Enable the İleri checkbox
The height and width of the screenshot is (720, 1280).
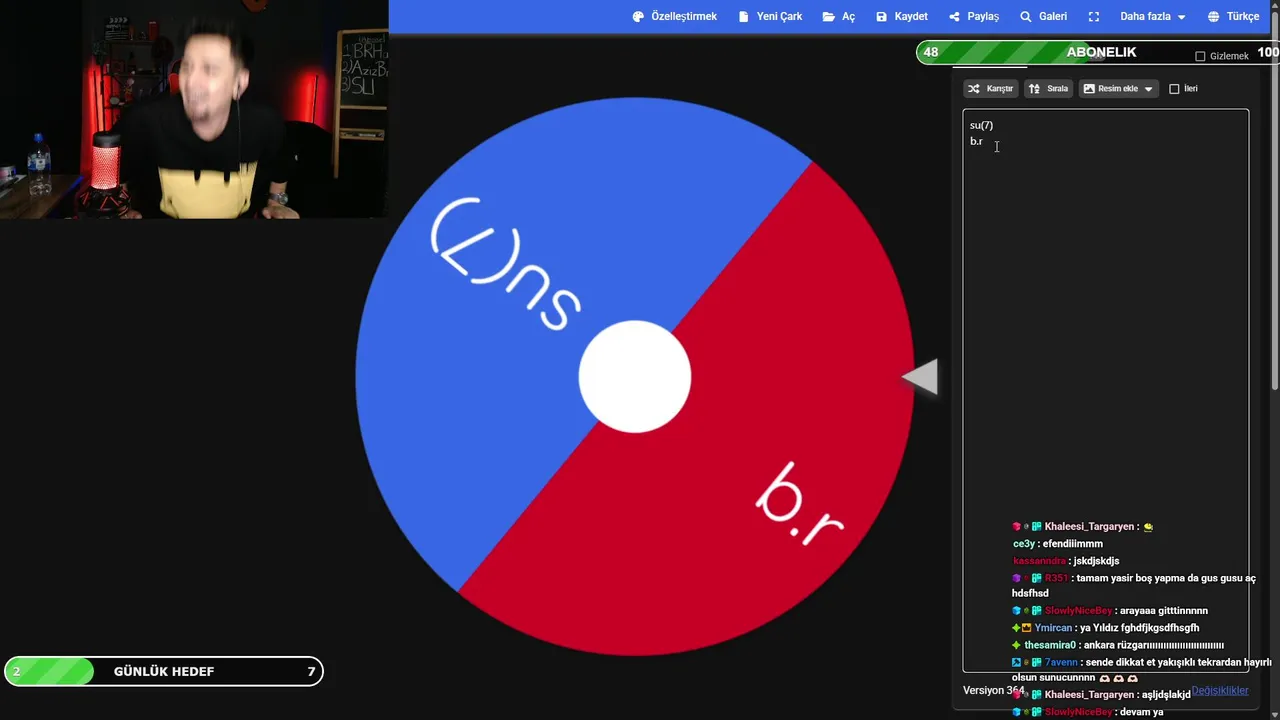pos(1174,89)
